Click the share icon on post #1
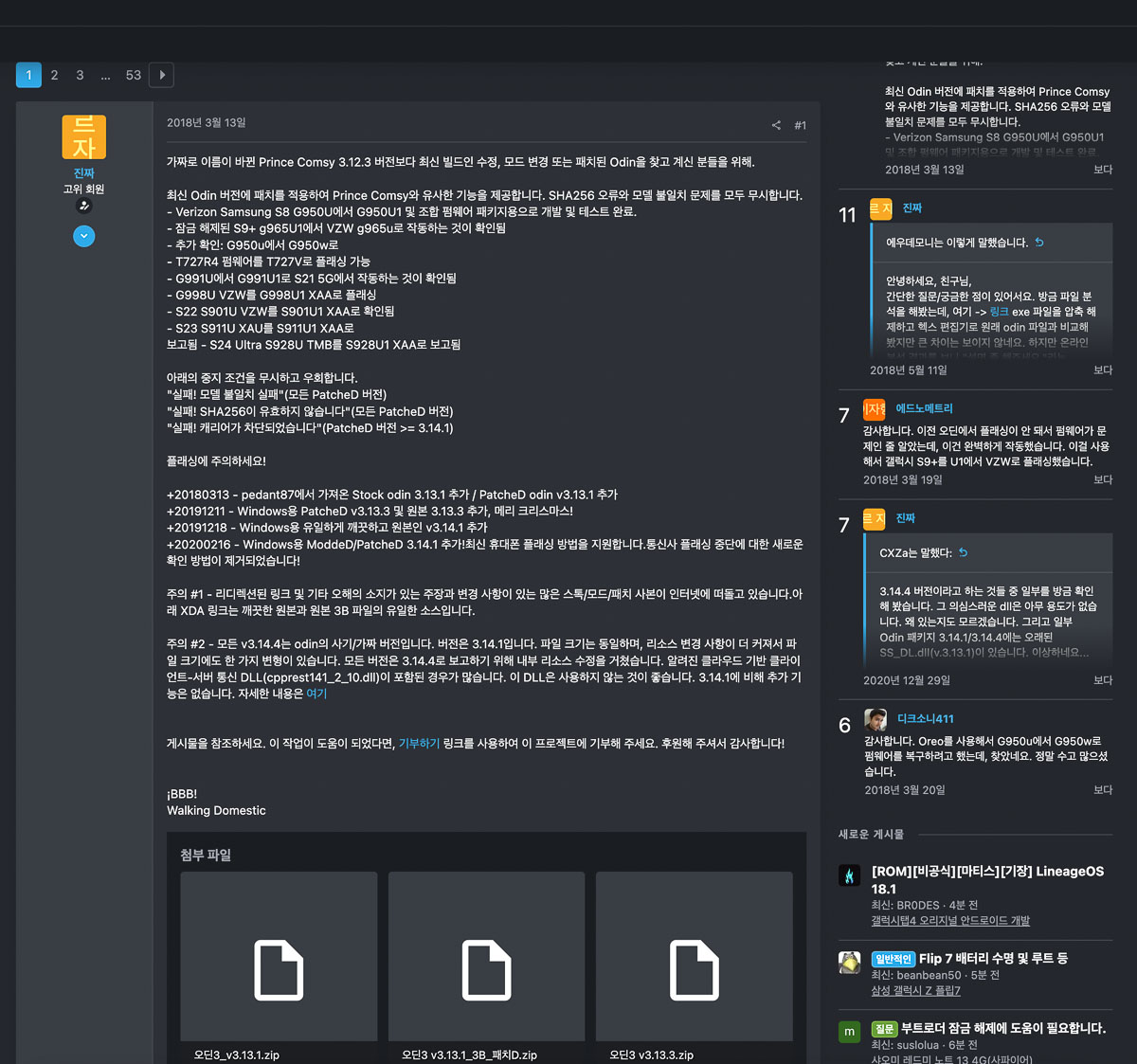Screen dimensions: 1137x1064 [776, 125]
